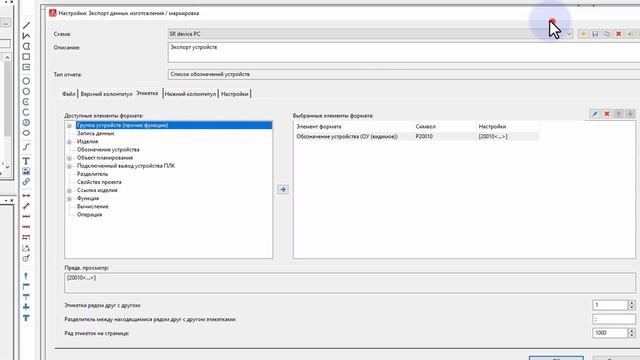Click the Delete scheme red X icon
640x360 pixels.
click(619, 34)
